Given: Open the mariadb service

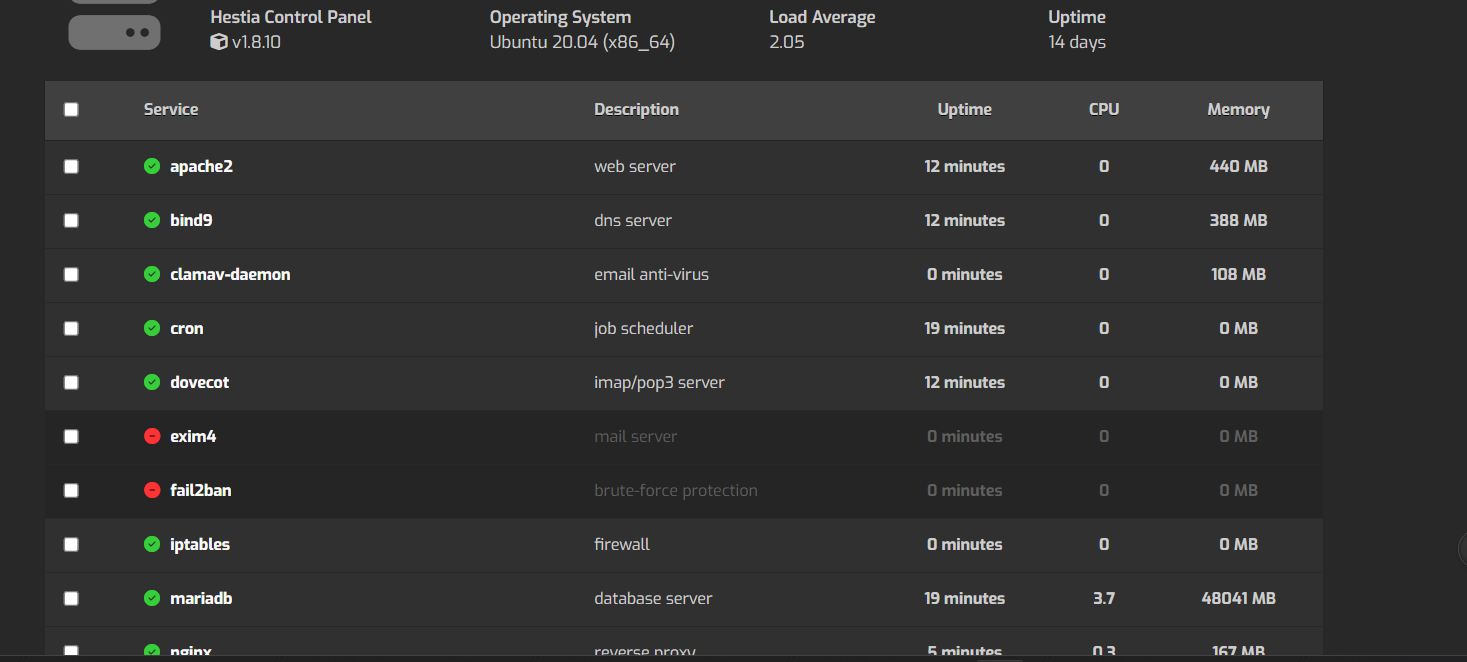Looking at the screenshot, I should tap(201, 598).
